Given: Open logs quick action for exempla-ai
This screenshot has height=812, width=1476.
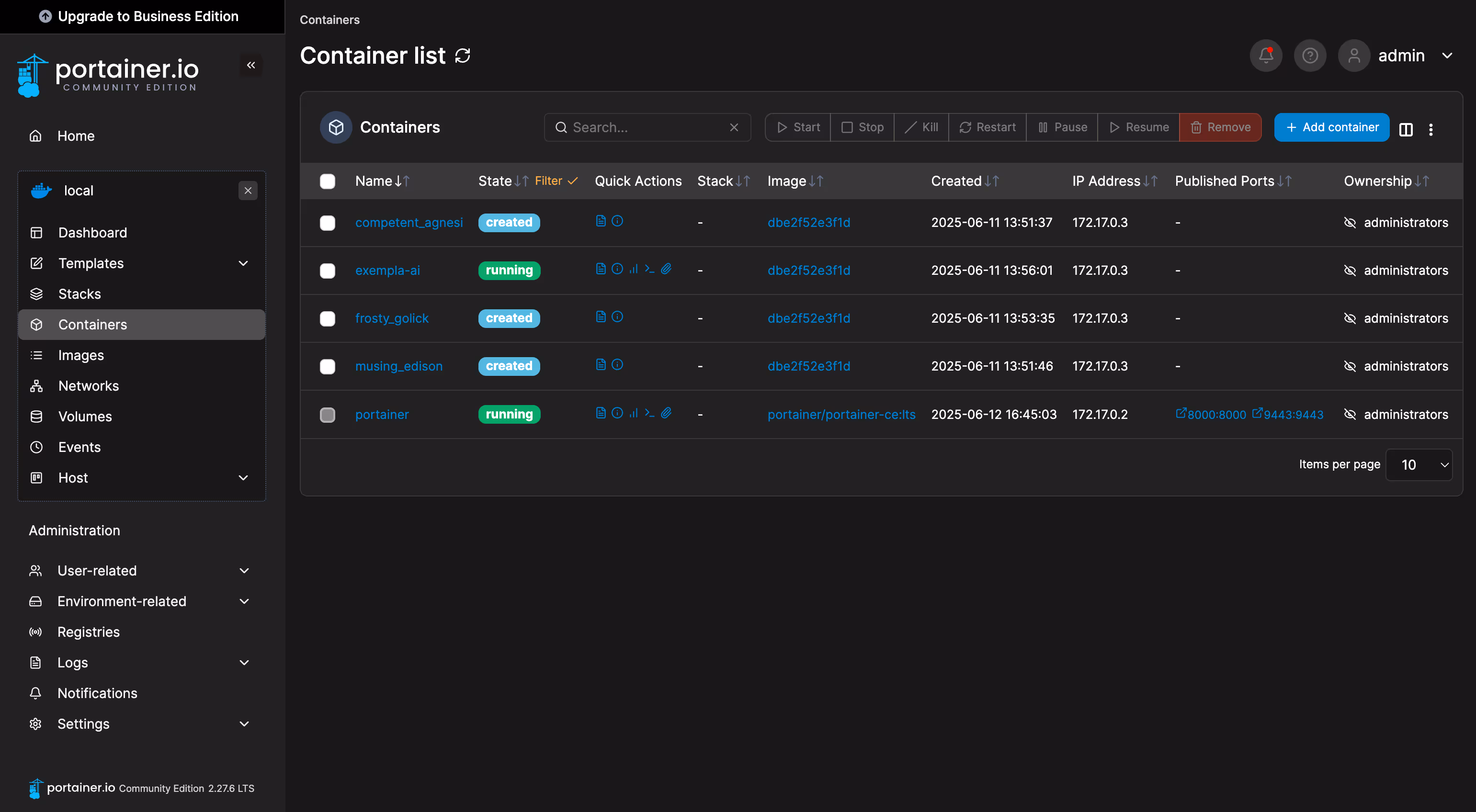Looking at the screenshot, I should point(601,269).
